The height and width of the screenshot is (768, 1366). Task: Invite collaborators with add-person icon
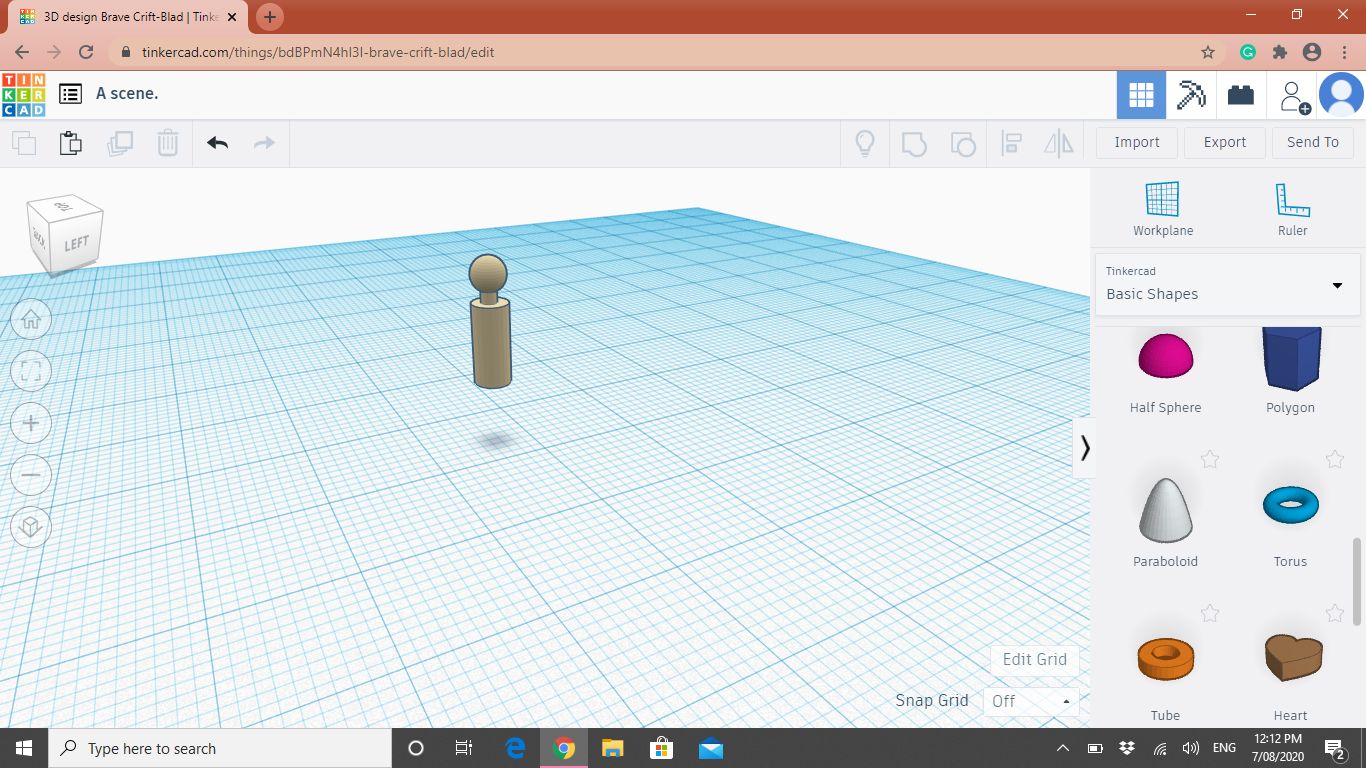[1292, 96]
